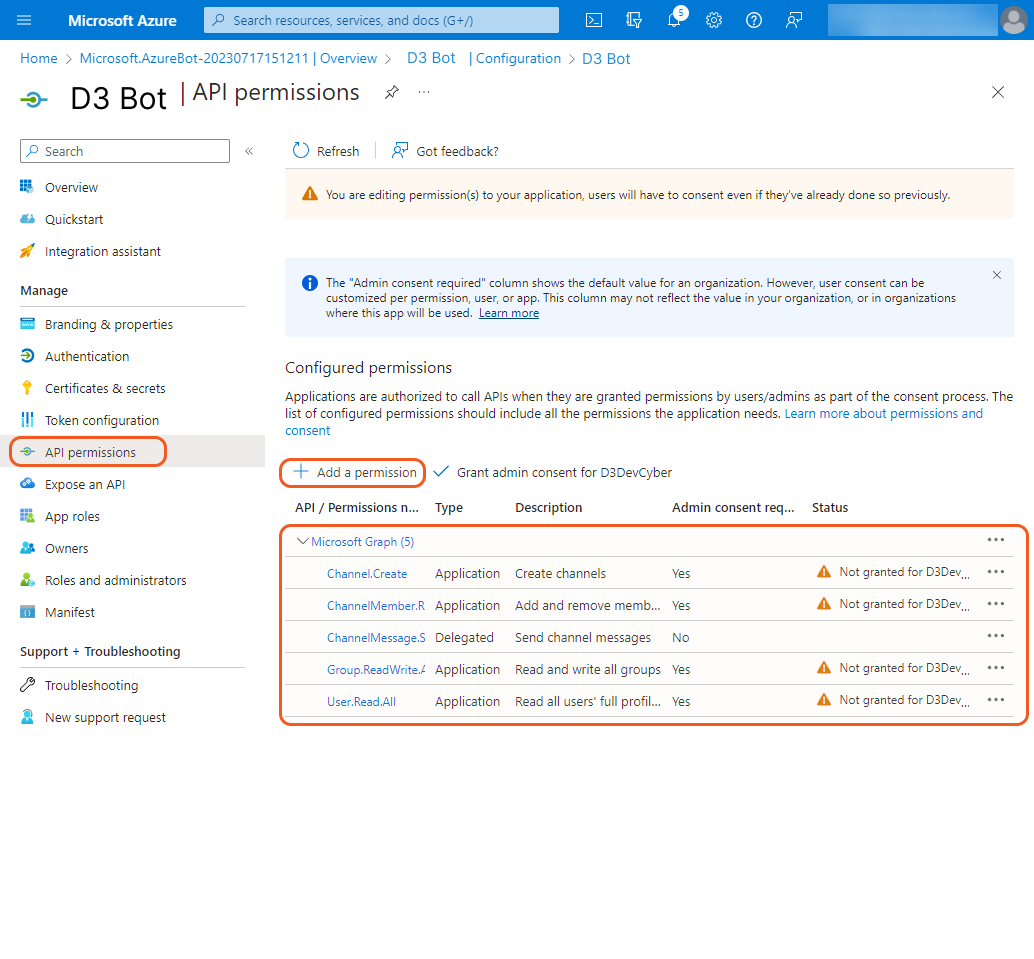Open the ChannelMember.R permission link
Viewport: 1034px width, 959px height.
376,605
